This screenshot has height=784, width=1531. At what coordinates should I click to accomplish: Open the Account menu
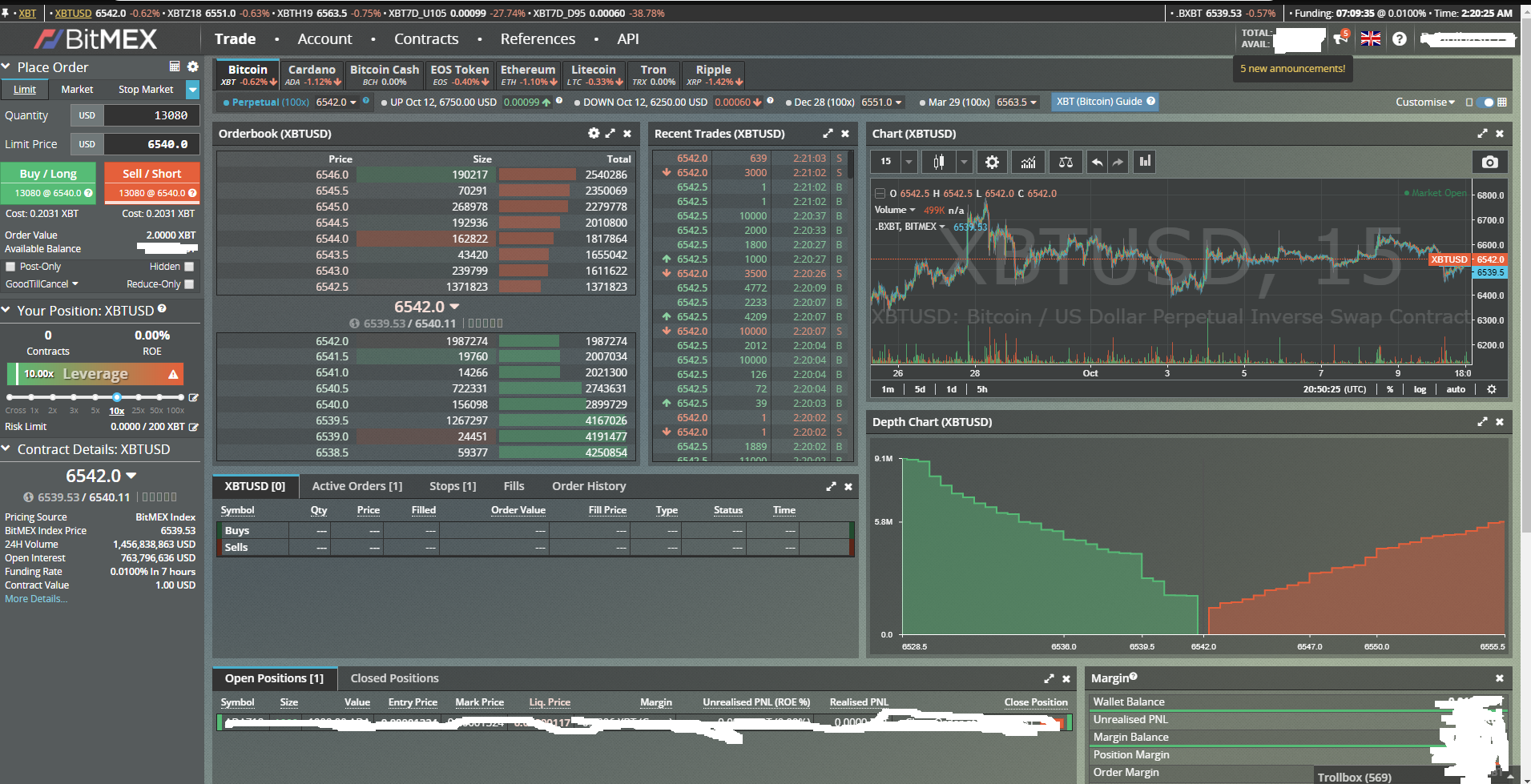click(x=324, y=39)
